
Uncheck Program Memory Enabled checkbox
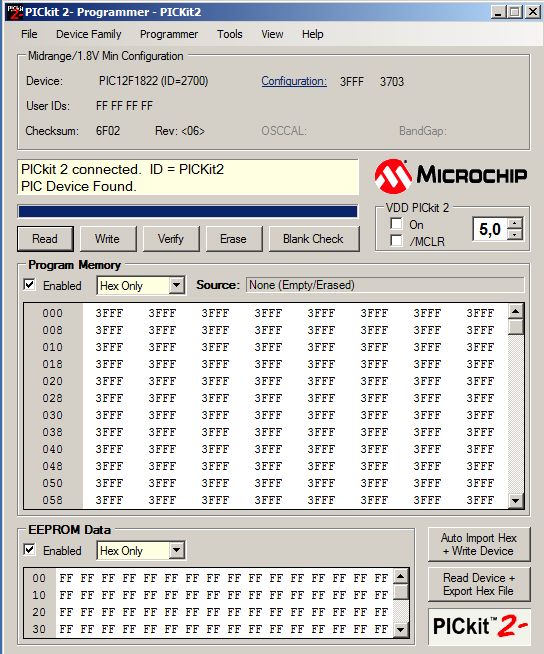29,285
